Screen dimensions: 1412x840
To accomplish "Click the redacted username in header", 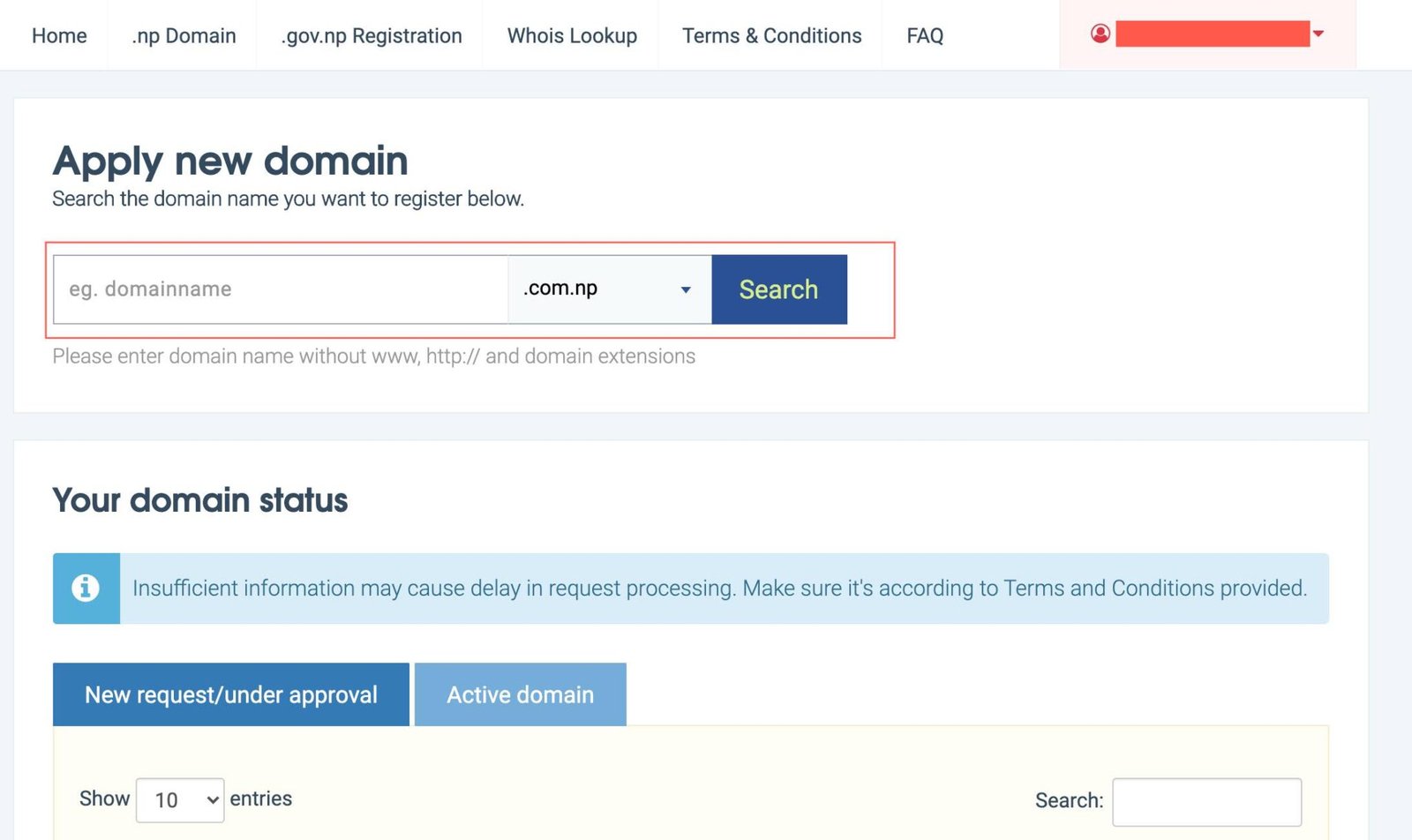I will tap(1212, 34).
